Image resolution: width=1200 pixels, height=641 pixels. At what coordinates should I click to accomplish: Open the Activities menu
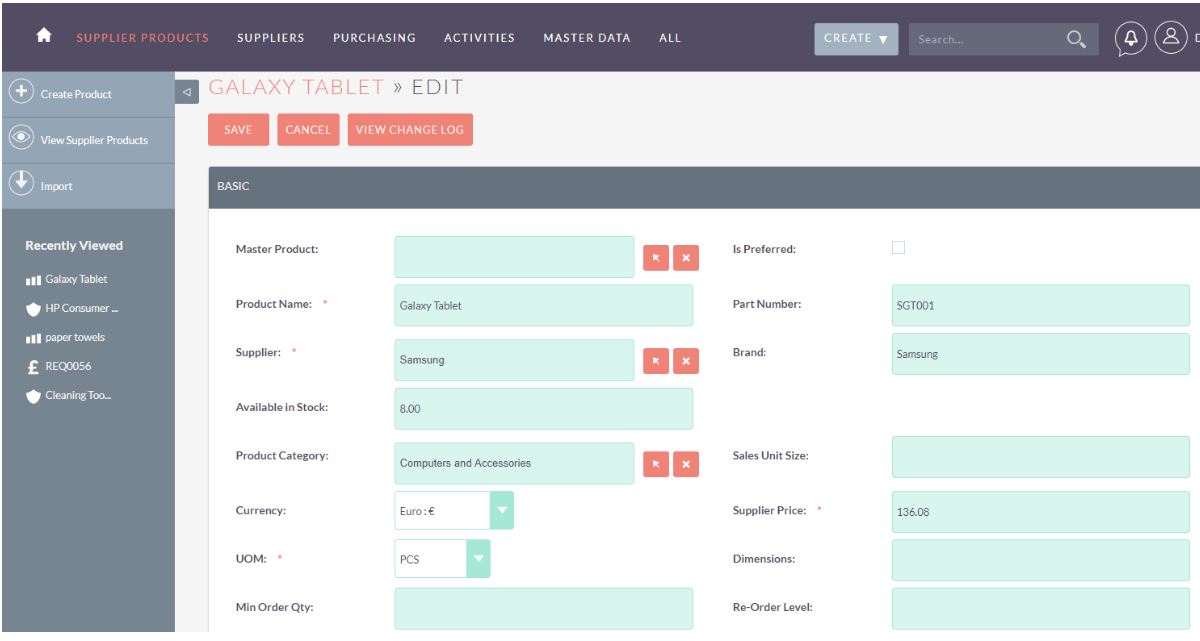(479, 38)
